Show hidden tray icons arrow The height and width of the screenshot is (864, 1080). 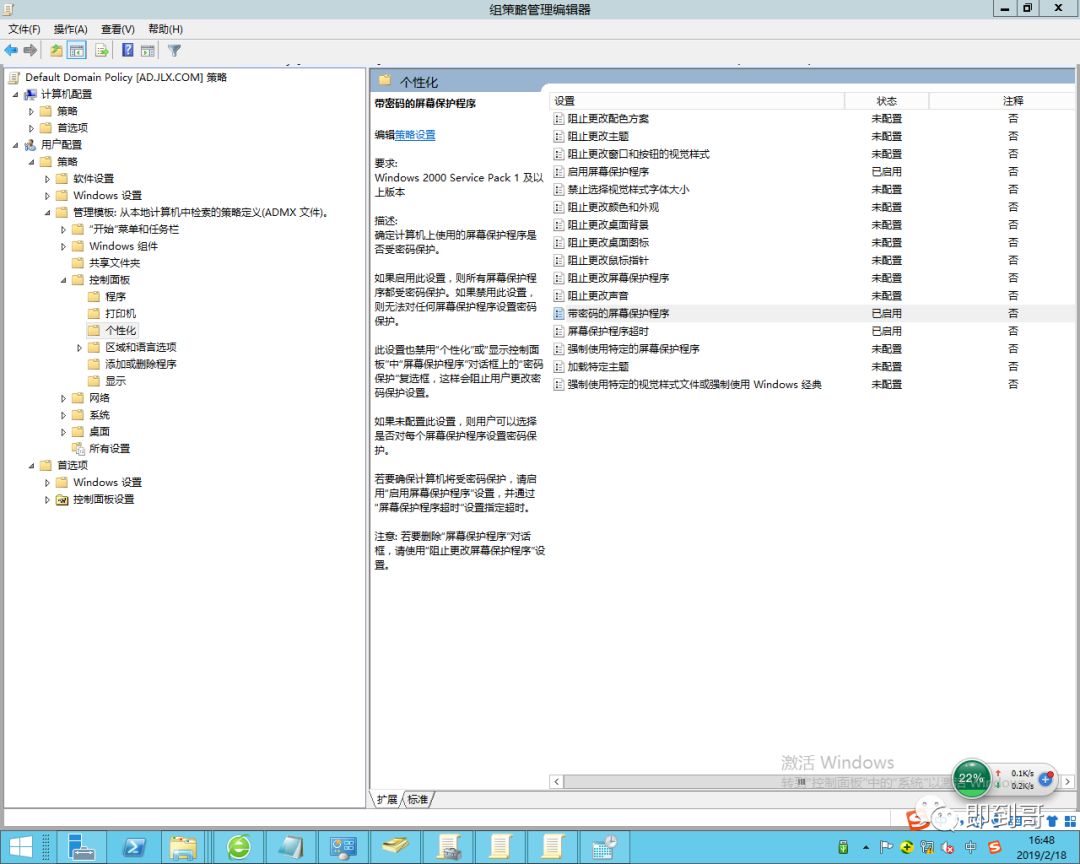pos(865,847)
